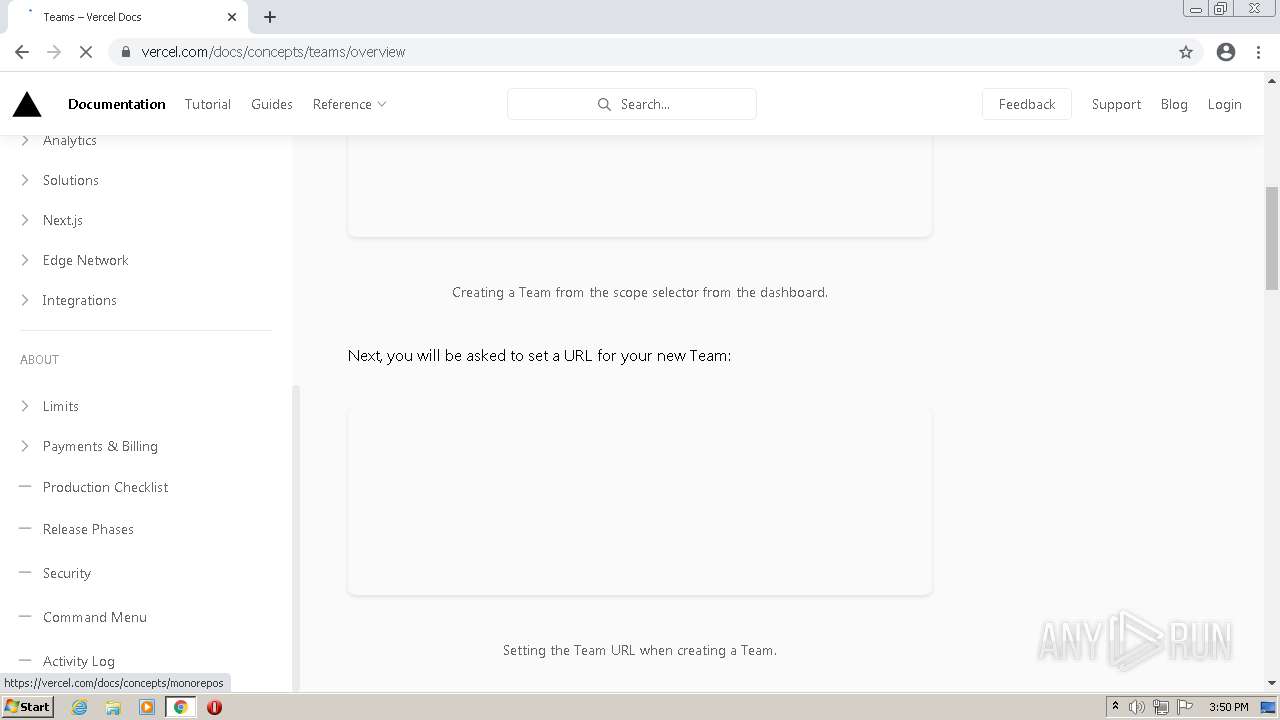Screen dimensions: 1280x720
Task: Expand the Limits sidebar section
Action: [x=25, y=406]
